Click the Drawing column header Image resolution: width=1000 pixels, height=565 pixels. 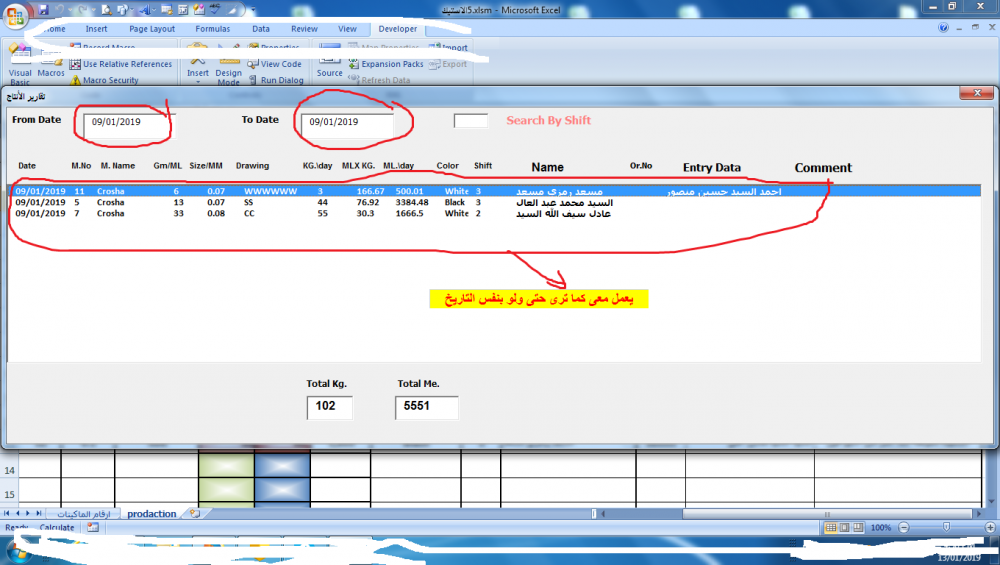(253, 166)
